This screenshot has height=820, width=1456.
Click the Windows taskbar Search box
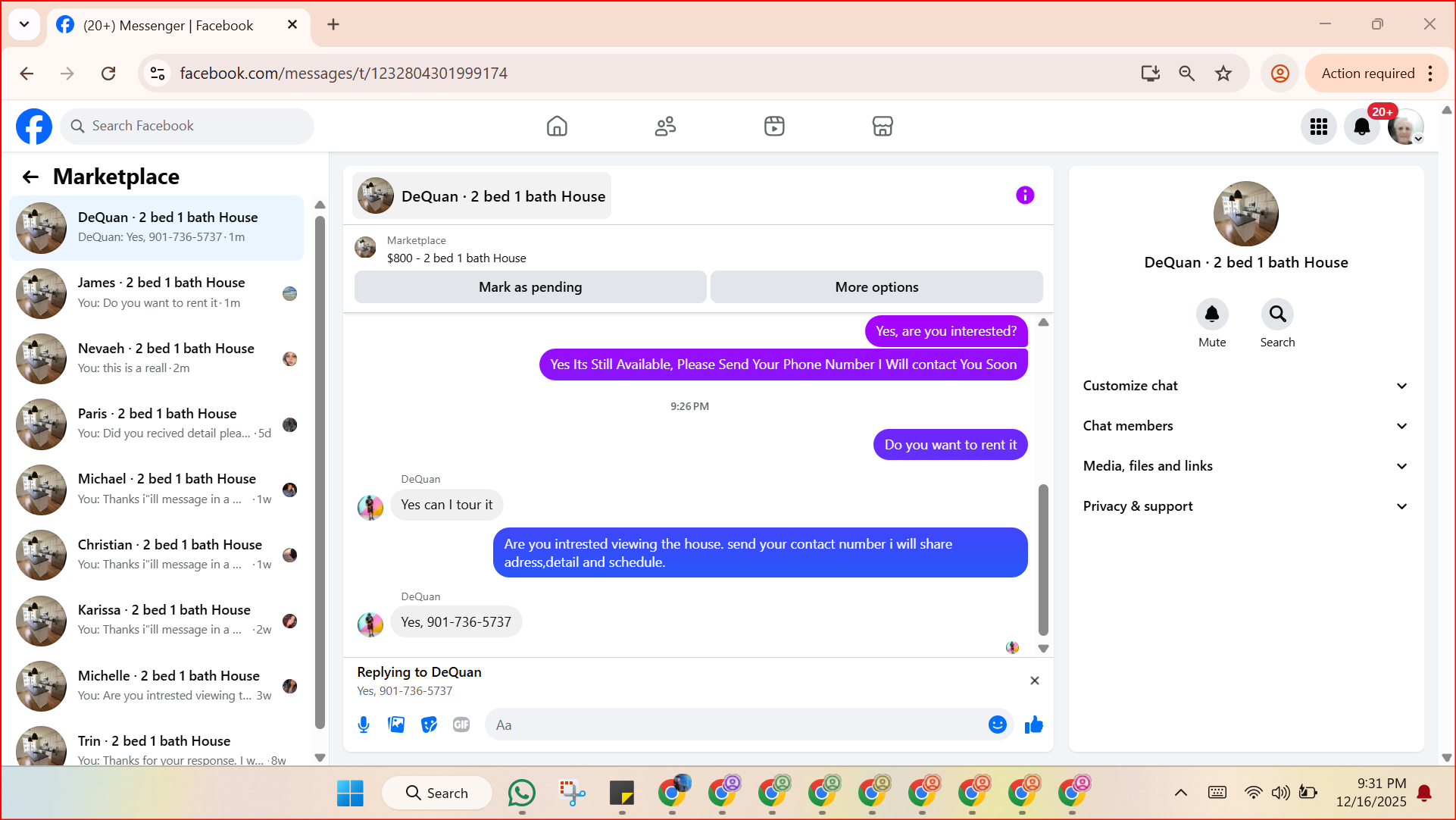coord(437,793)
